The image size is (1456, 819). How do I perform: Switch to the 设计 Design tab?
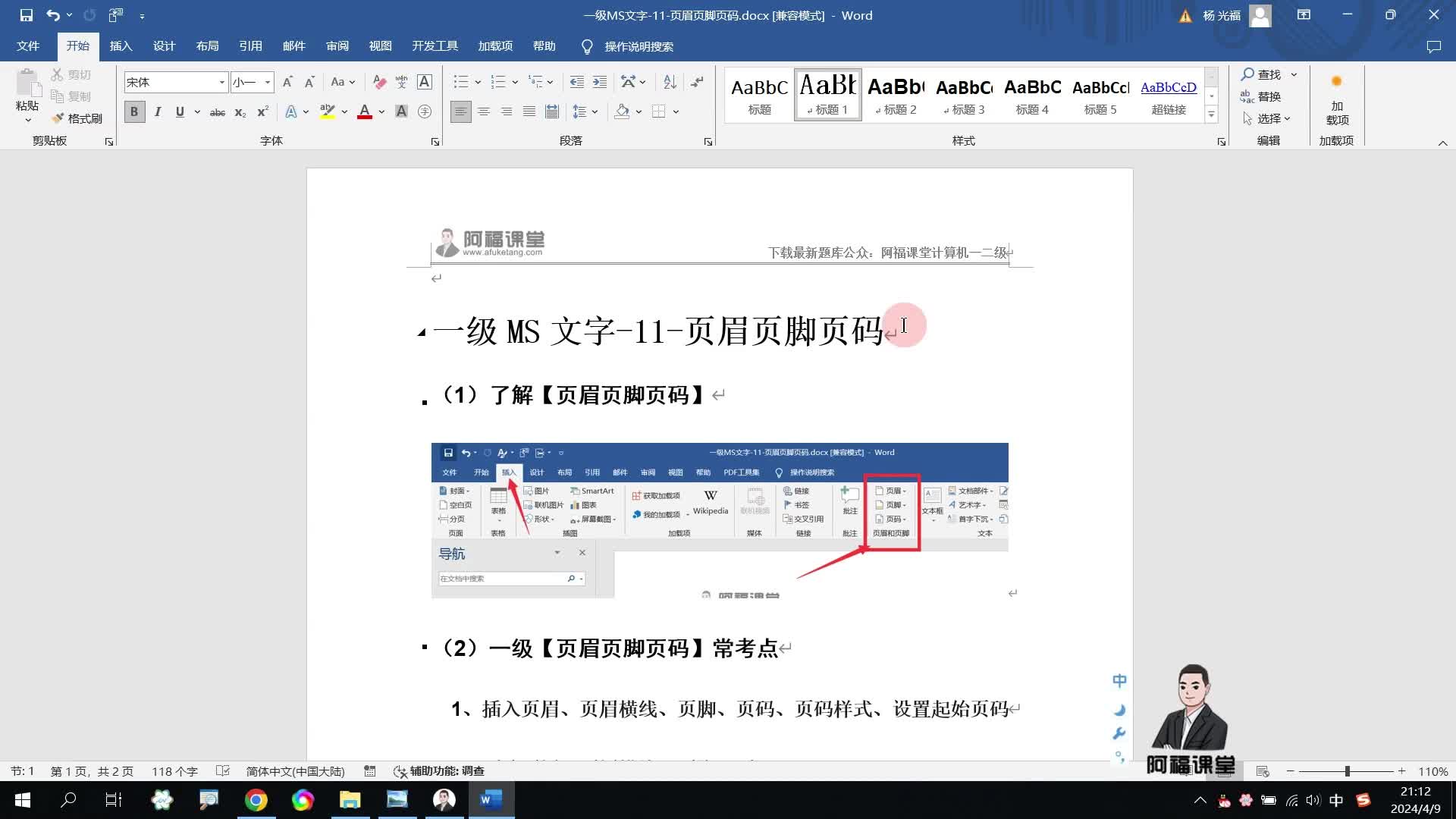[x=164, y=46]
